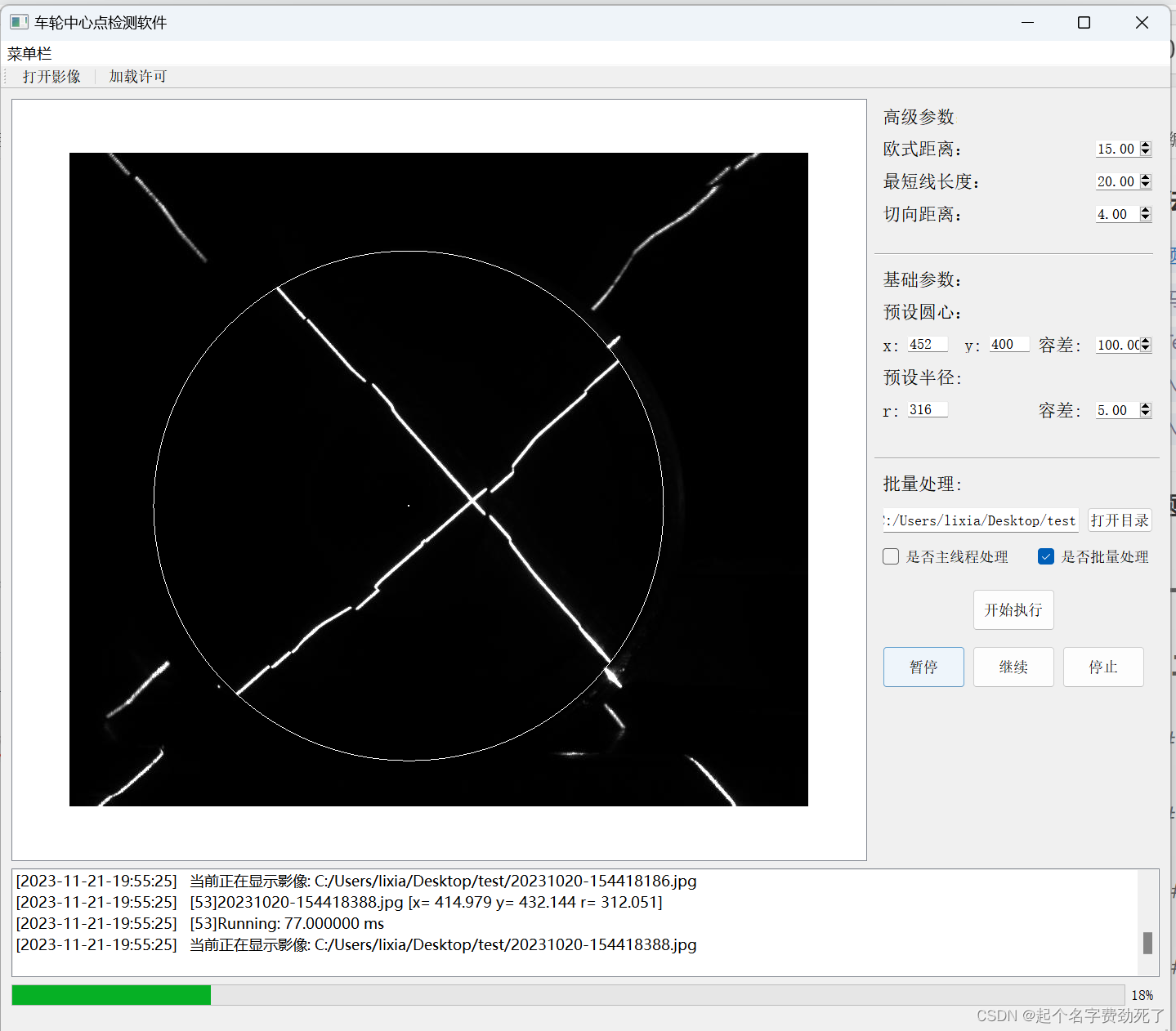This screenshot has width=1176, height=1031.
Task: Click the 18% progress label
Action: tap(1142, 995)
